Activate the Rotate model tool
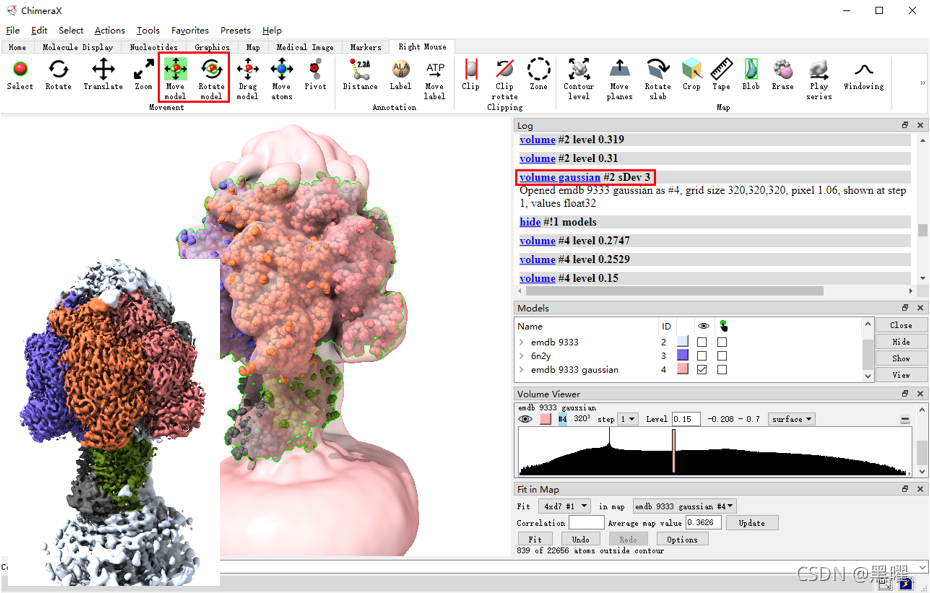Viewport: 930px width, 593px height. (211, 78)
